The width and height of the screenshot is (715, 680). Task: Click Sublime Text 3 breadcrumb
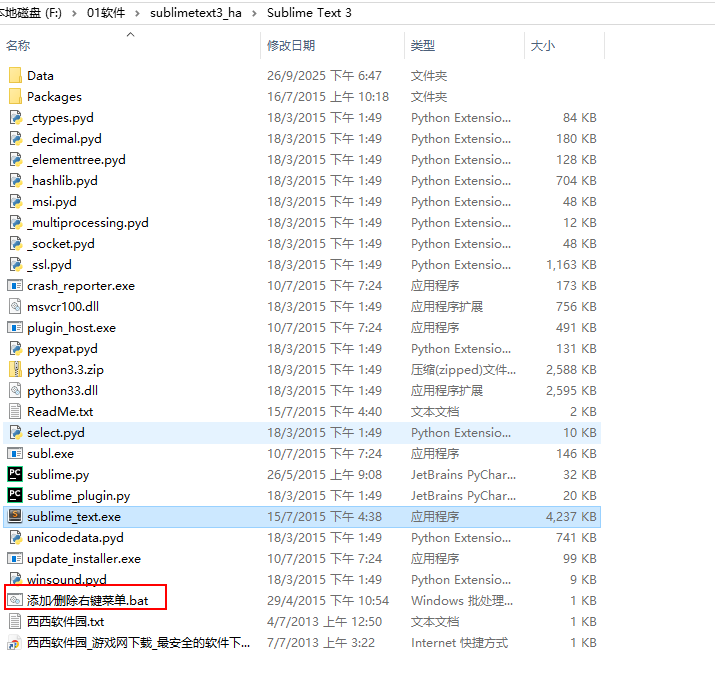[x=309, y=13]
